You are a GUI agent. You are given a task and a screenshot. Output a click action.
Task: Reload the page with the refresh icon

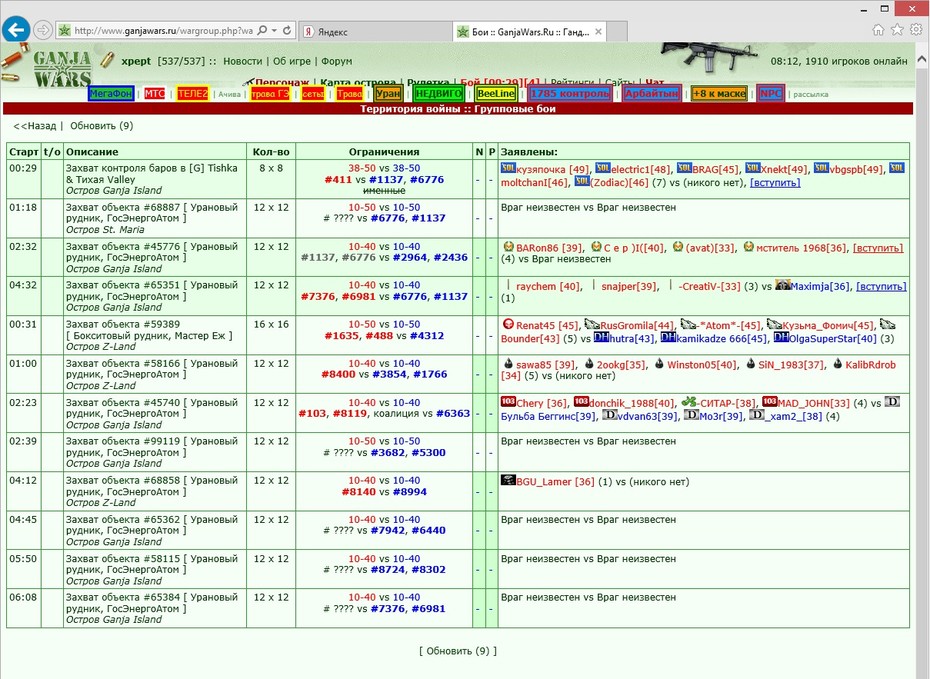tap(287, 30)
